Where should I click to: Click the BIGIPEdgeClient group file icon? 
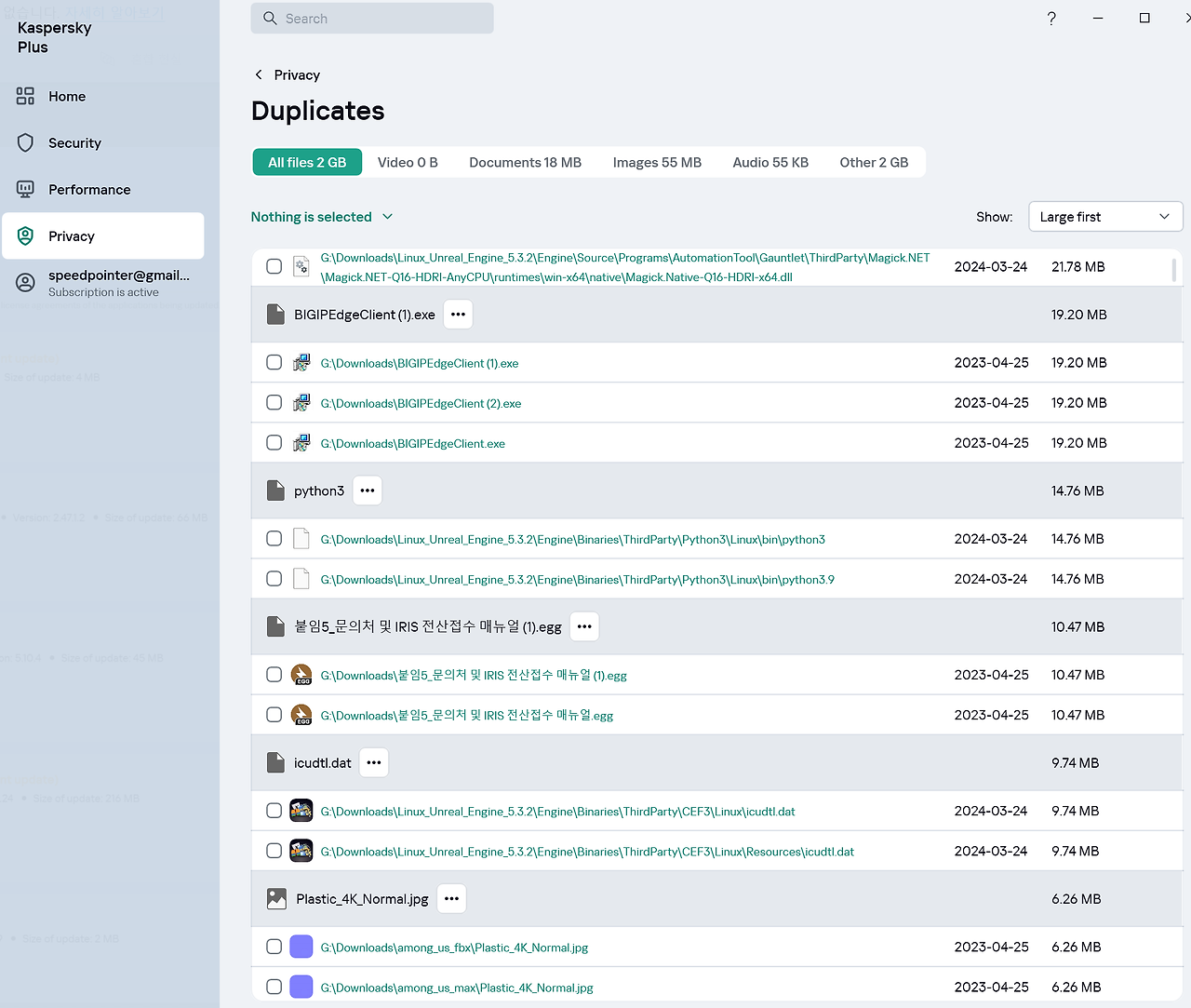[x=275, y=315]
